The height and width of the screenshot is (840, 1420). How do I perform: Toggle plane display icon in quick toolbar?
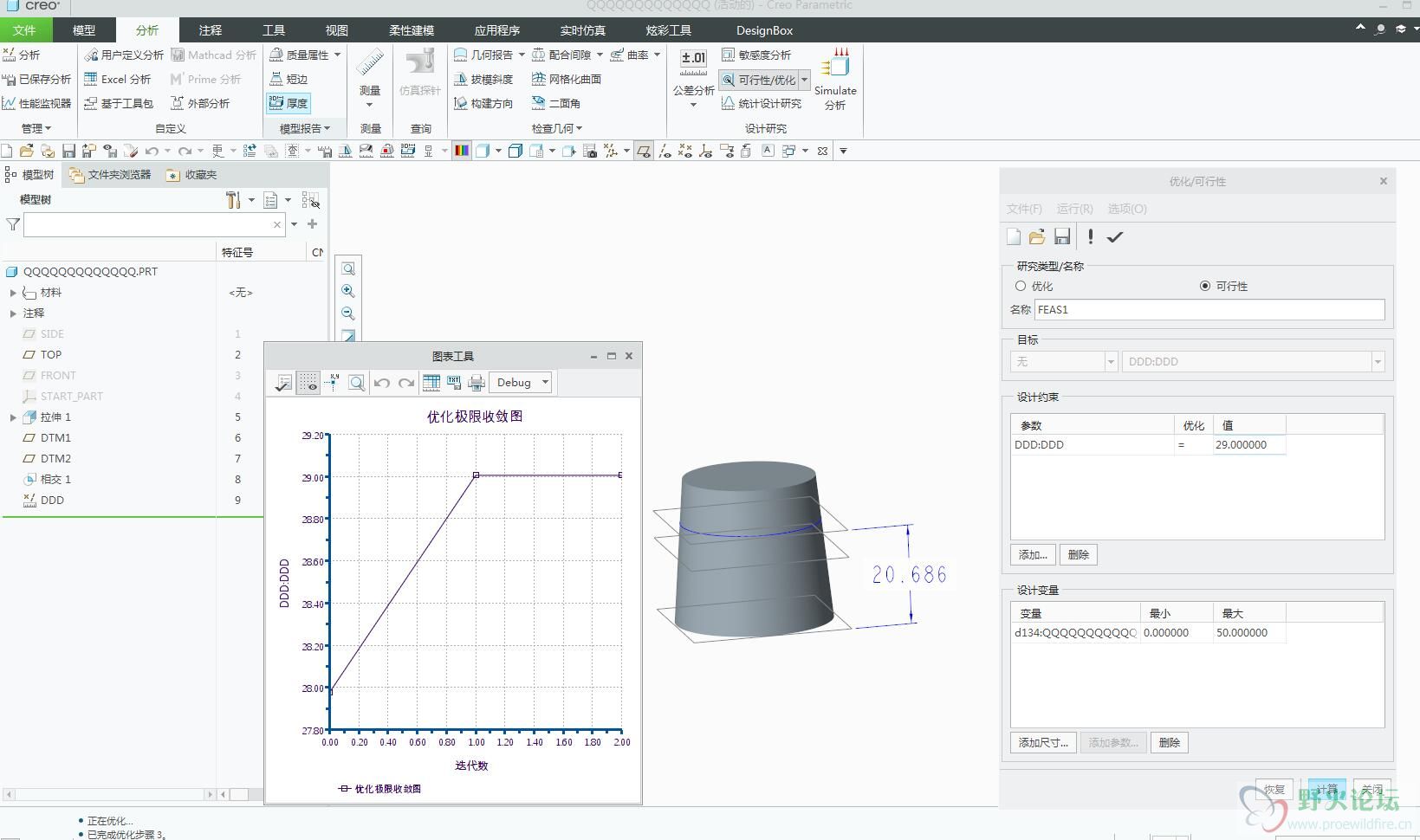[643, 151]
